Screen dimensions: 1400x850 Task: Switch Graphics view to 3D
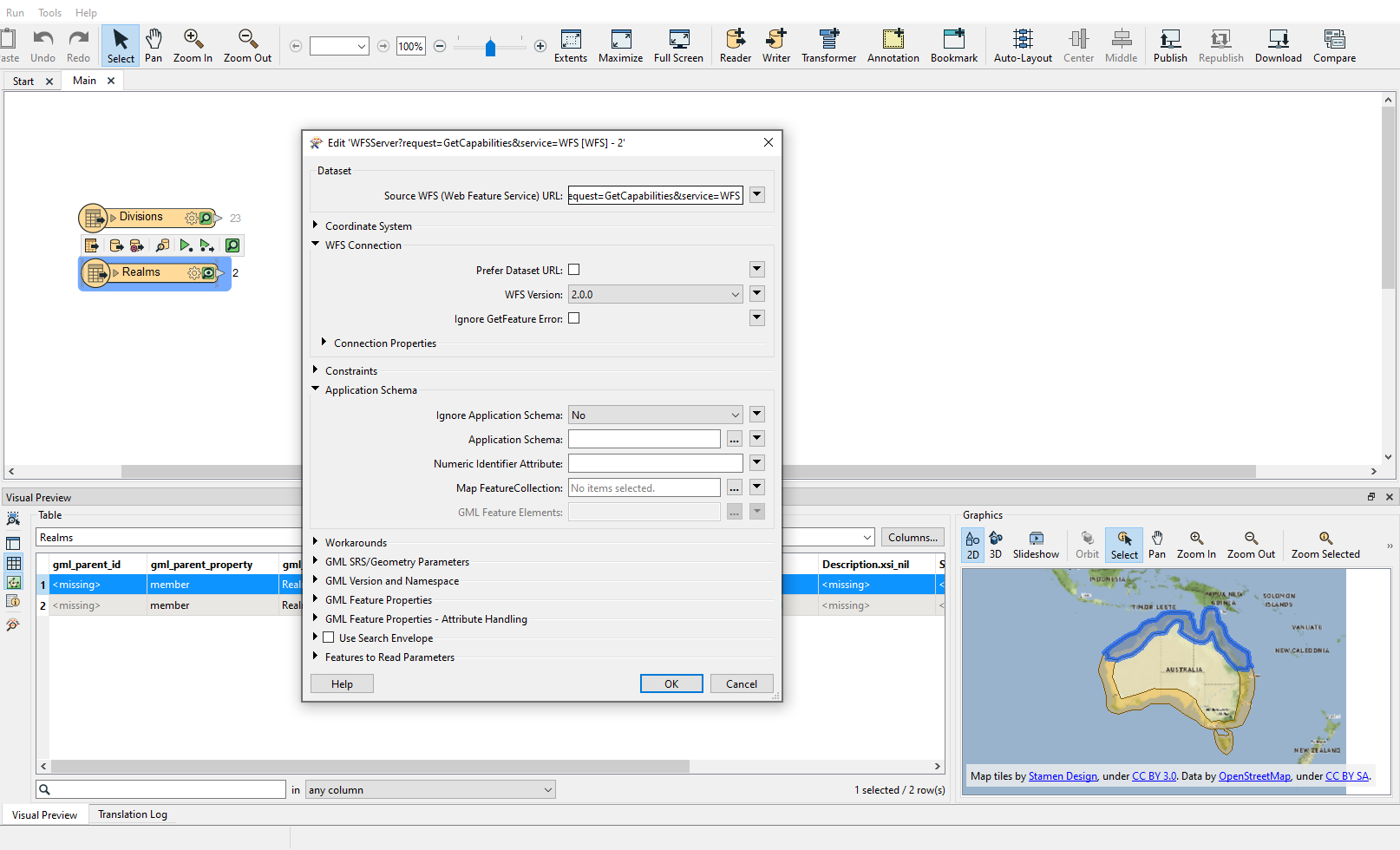(996, 546)
